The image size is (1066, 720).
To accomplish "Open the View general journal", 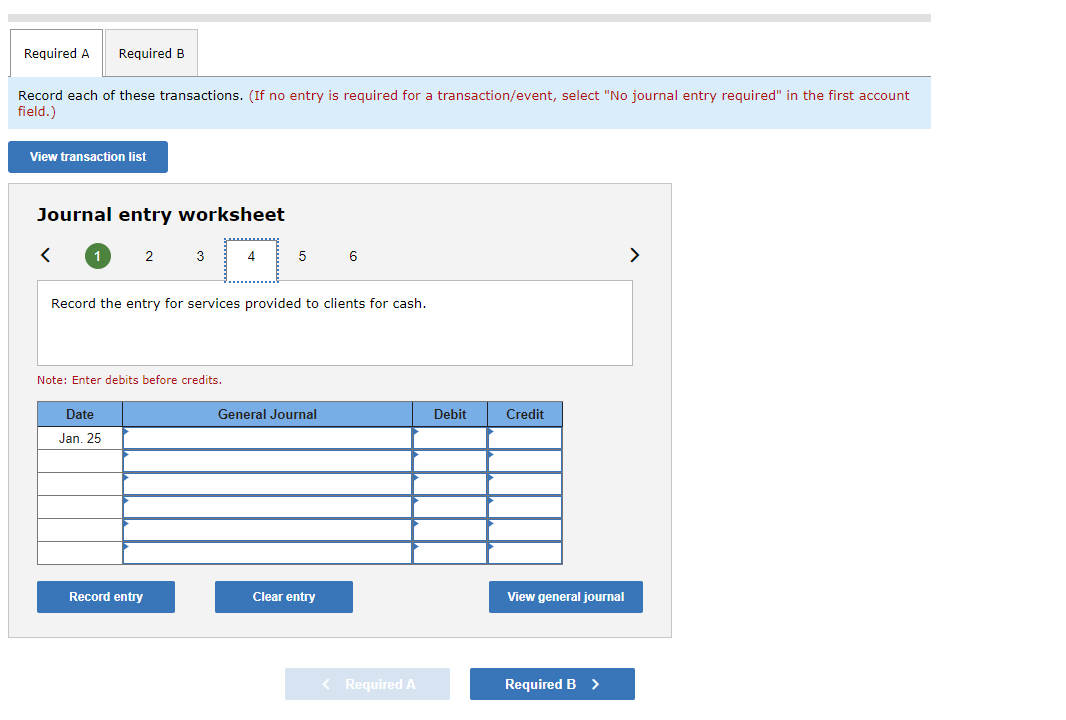I will (x=565, y=597).
